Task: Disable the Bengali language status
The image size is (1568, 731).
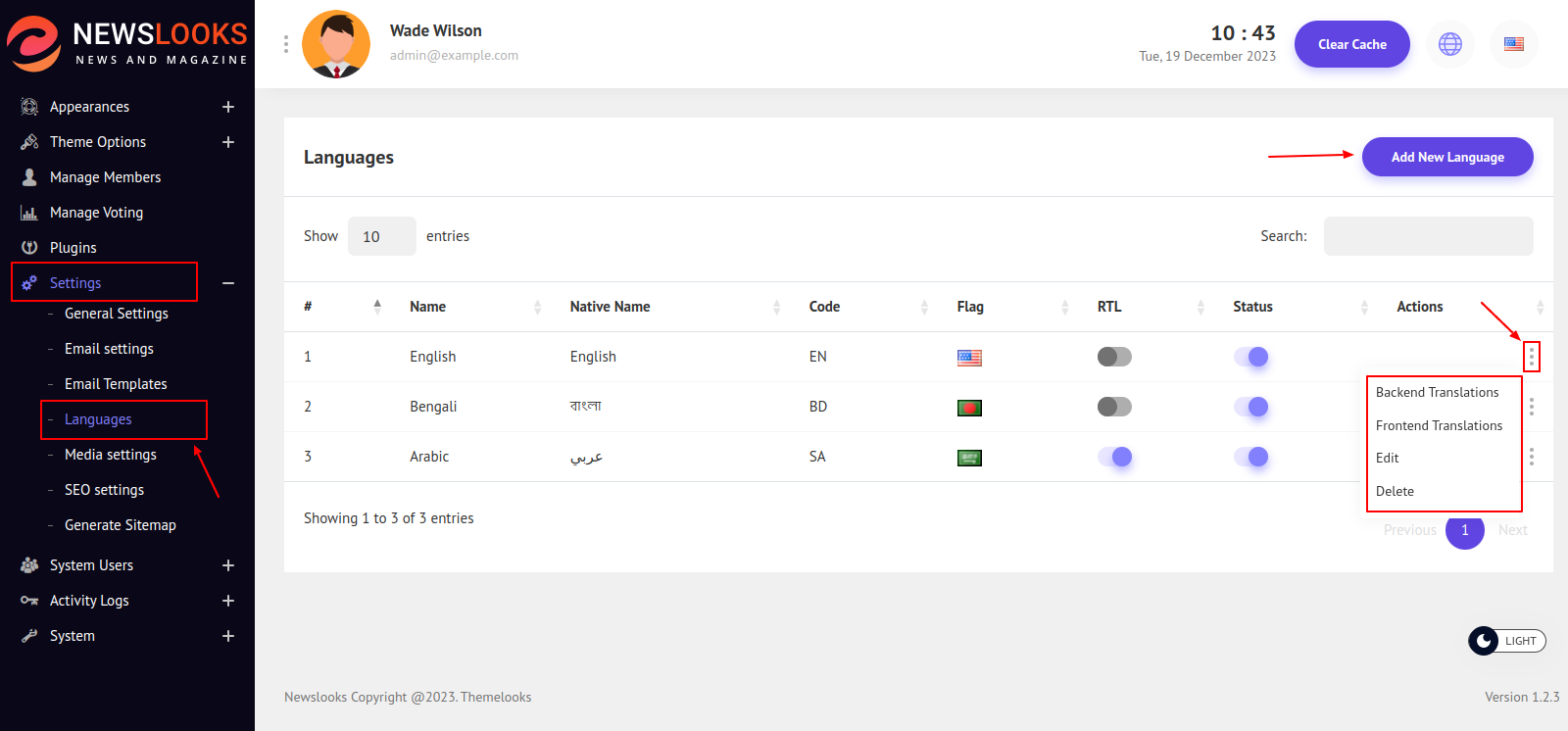Action: (x=1250, y=407)
